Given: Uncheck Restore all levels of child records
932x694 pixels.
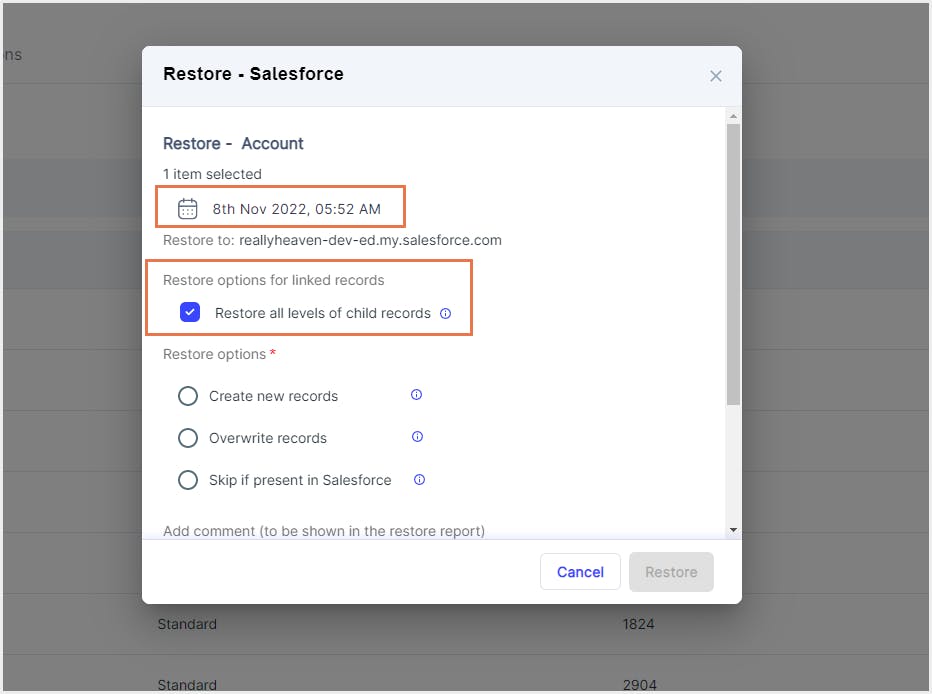Looking at the screenshot, I should 189,312.
